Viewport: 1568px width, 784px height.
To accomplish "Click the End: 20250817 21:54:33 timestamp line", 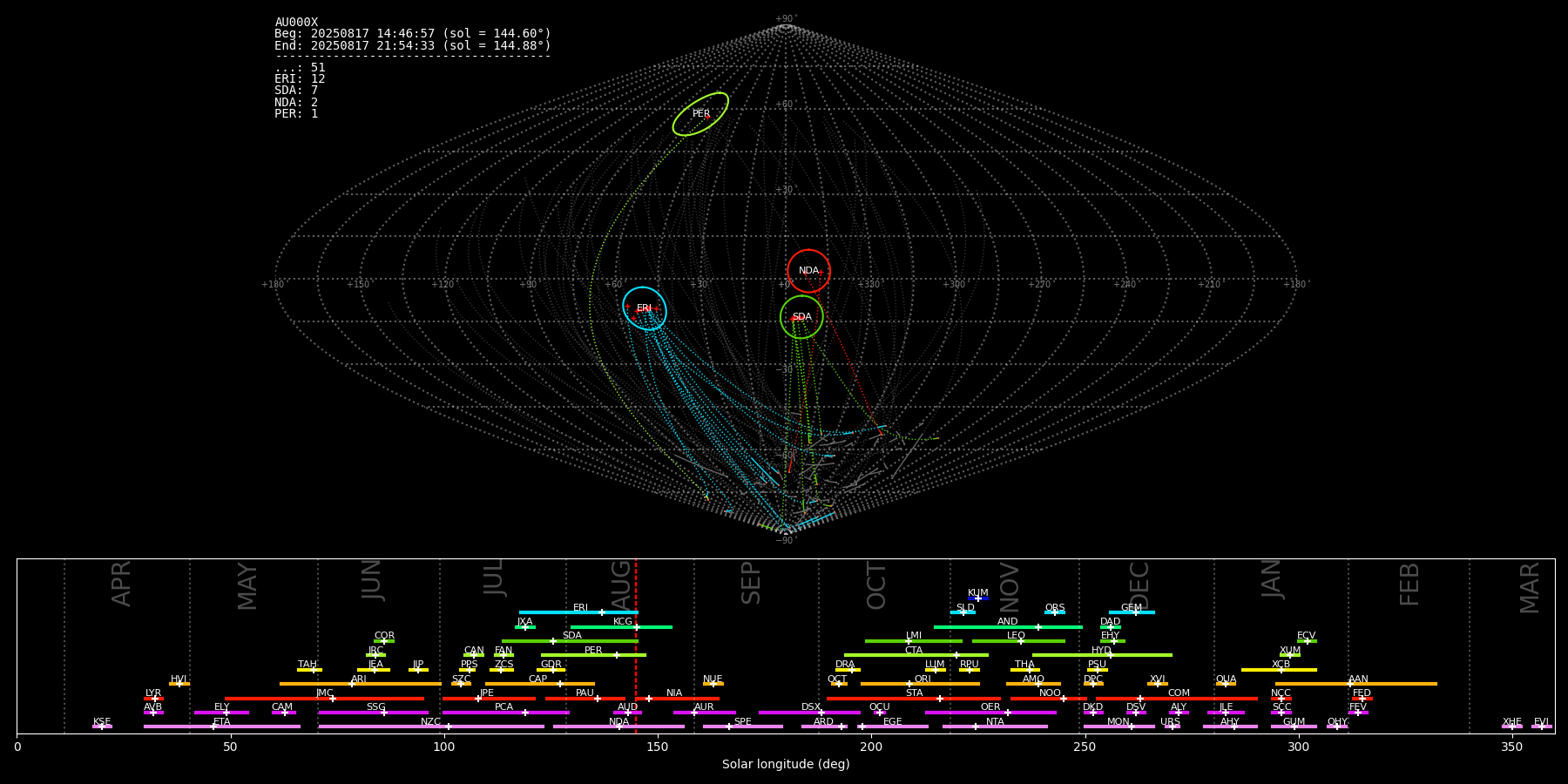I will [413, 45].
